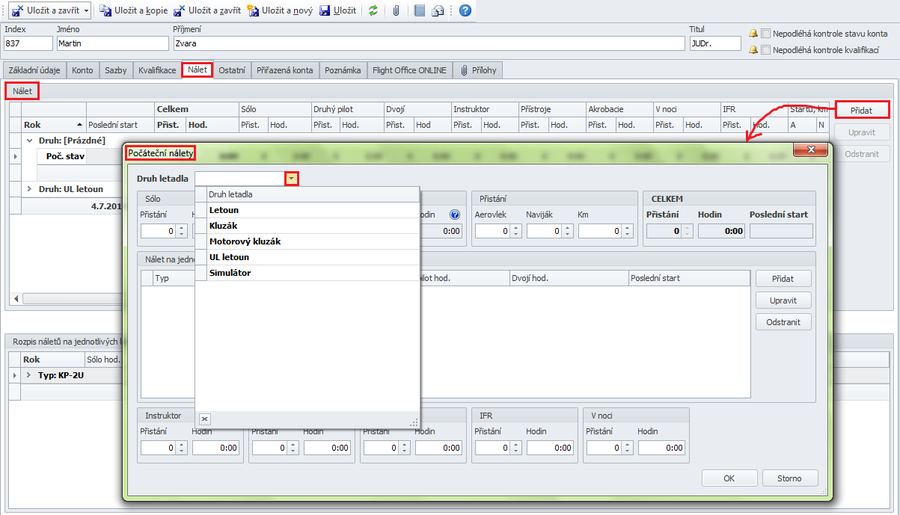Click the Příjmení field containing Zvara
Screen dimensions: 900x515
coord(428,44)
